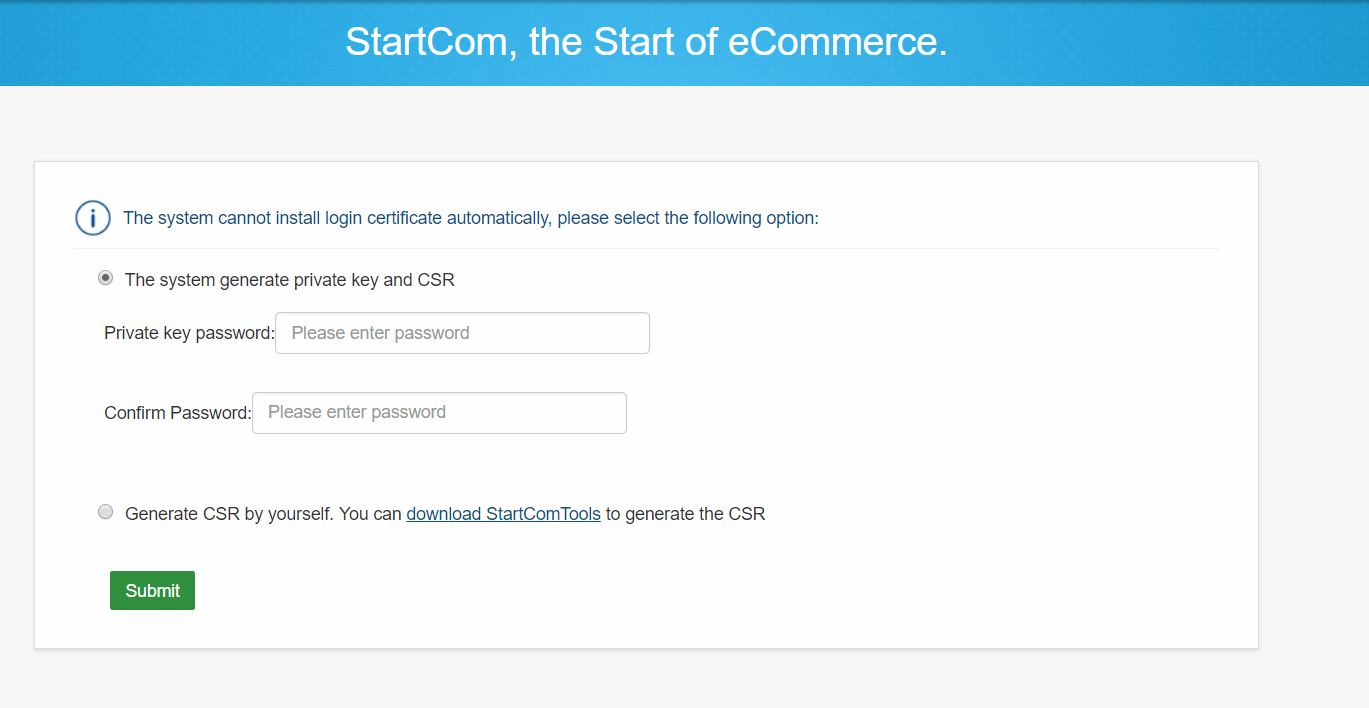
Task: Focus the Confirm Password field
Action: coord(439,412)
